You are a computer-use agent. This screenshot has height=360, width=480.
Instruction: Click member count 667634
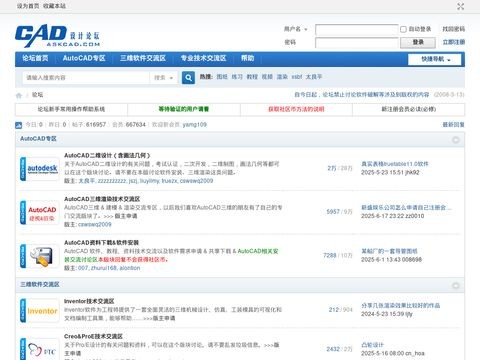[x=136, y=125]
